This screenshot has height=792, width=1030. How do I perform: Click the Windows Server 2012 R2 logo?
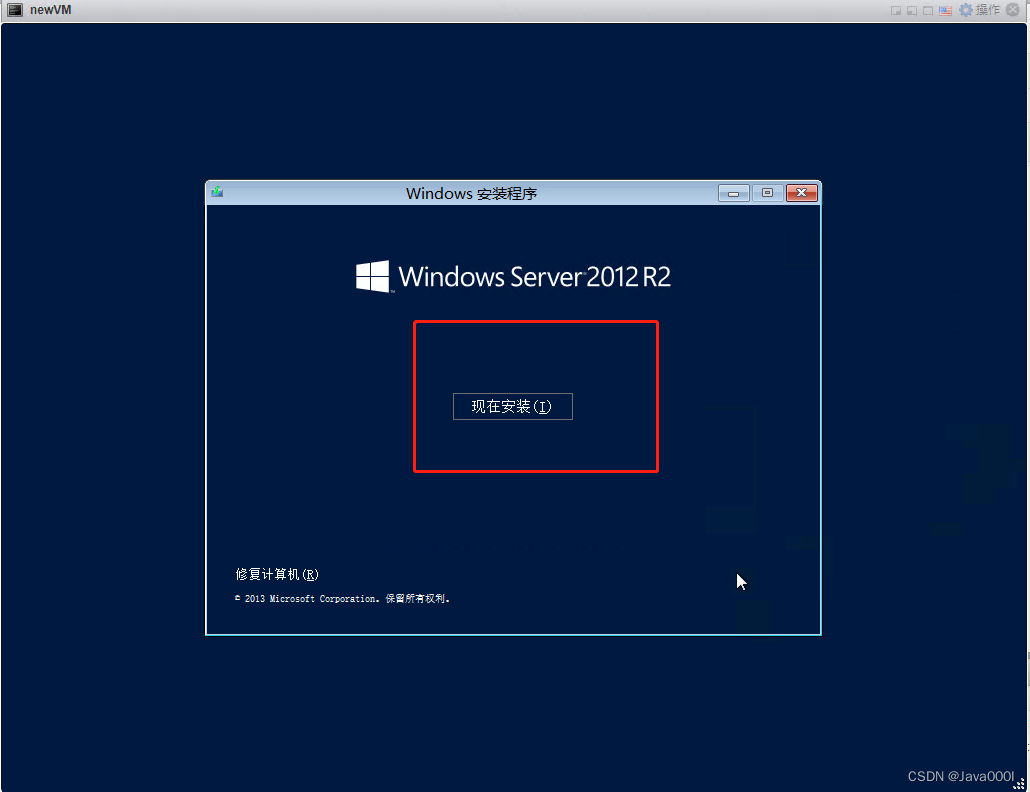(x=513, y=276)
